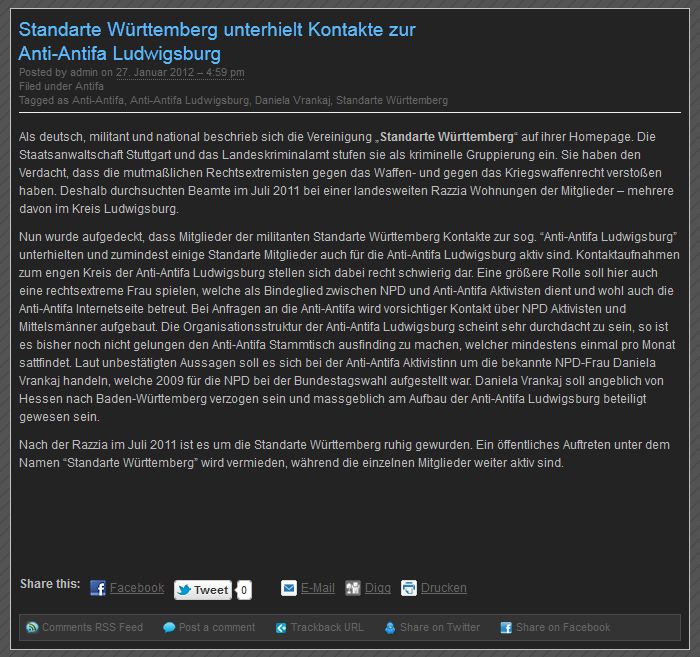700x657 pixels.
Task: Click the Comments RSS feed icon
Action: (x=32, y=628)
